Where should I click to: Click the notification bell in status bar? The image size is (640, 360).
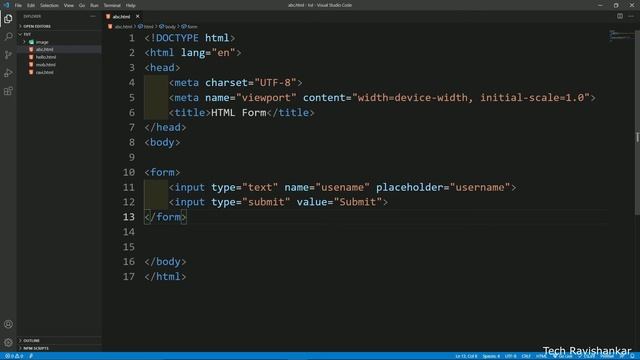pyautogui.click(x=632, y=356)
